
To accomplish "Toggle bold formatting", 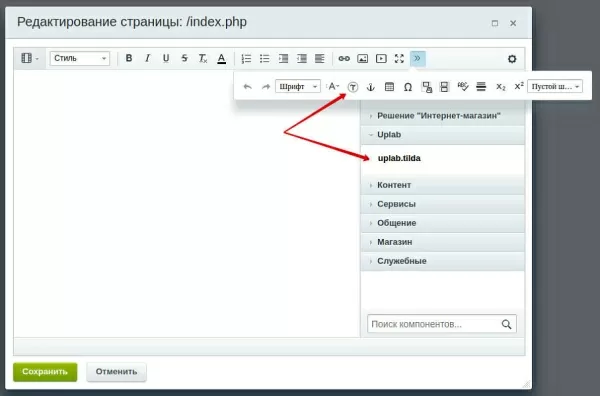I will pyautogui.click(x=129, y=58).
